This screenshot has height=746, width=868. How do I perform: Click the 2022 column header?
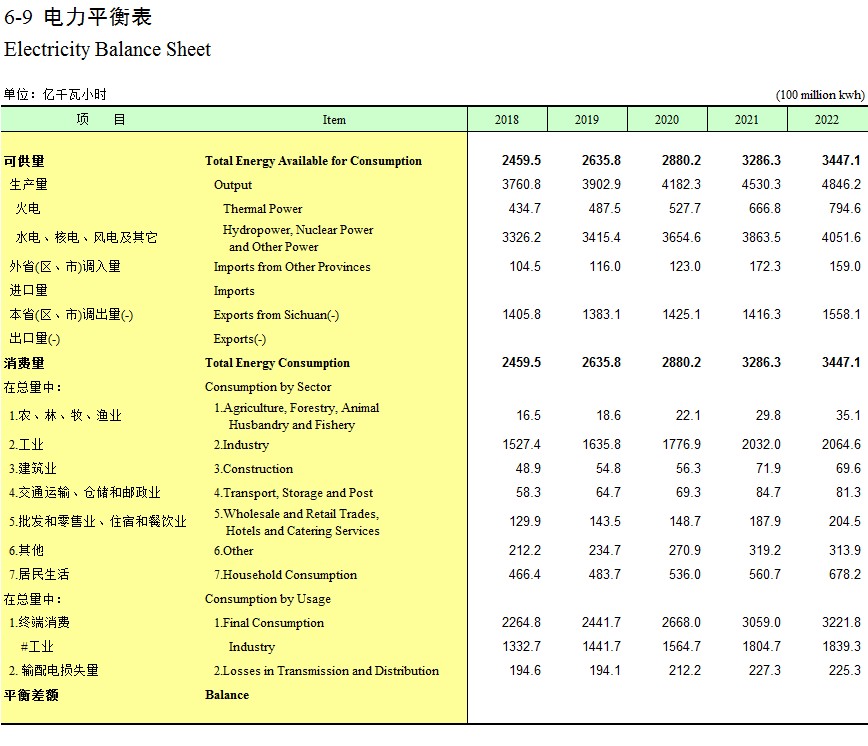click(x=827, y=120)
